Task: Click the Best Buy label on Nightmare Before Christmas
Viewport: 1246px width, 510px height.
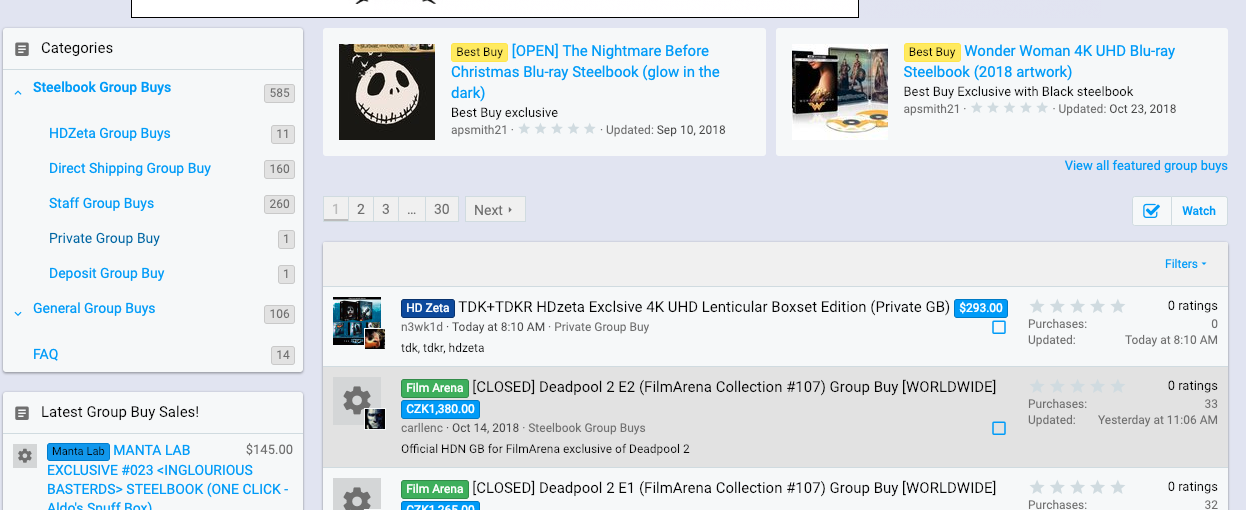Action: coord(479,52)
